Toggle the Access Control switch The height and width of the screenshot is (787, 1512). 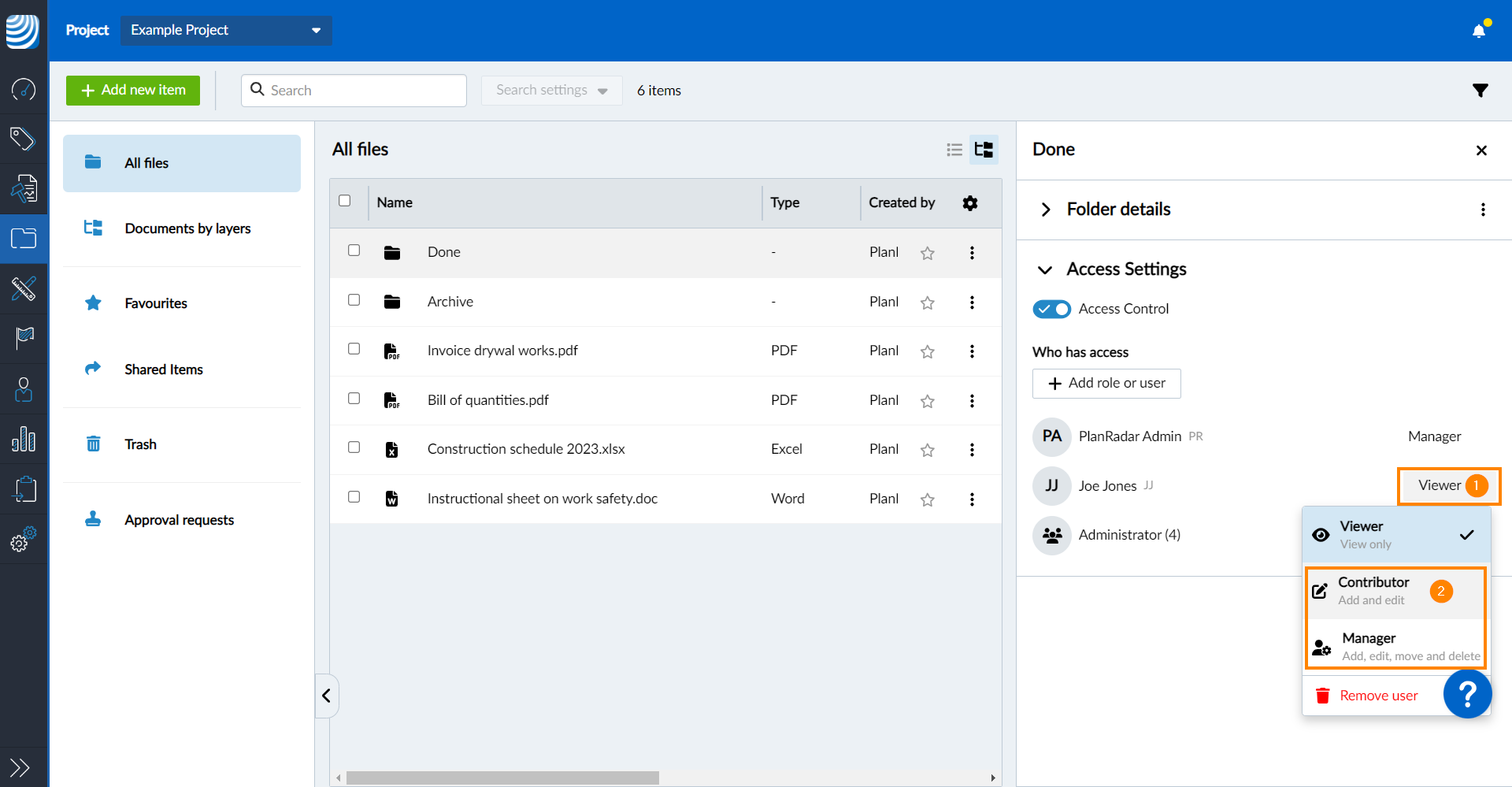click(x=1051, y=309)
